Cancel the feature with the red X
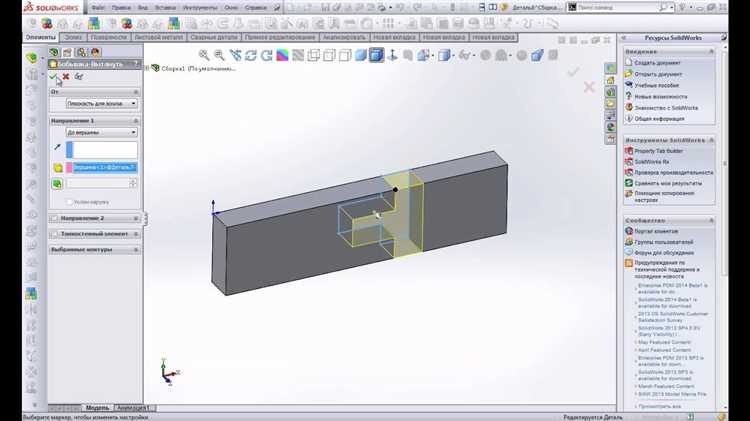 pyautogui.click(x=66, y=77)
